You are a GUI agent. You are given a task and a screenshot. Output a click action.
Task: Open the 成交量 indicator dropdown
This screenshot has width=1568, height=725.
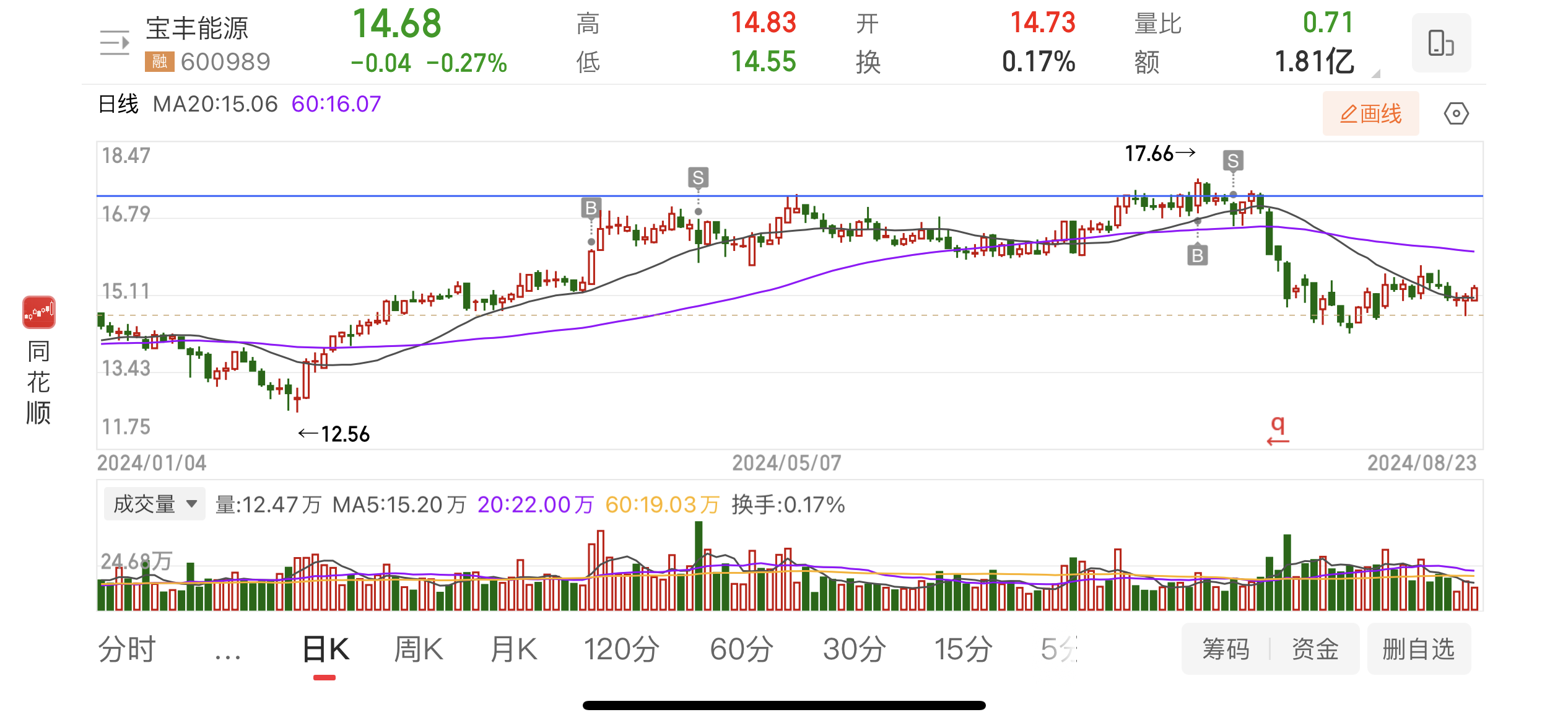click(154, 504)
